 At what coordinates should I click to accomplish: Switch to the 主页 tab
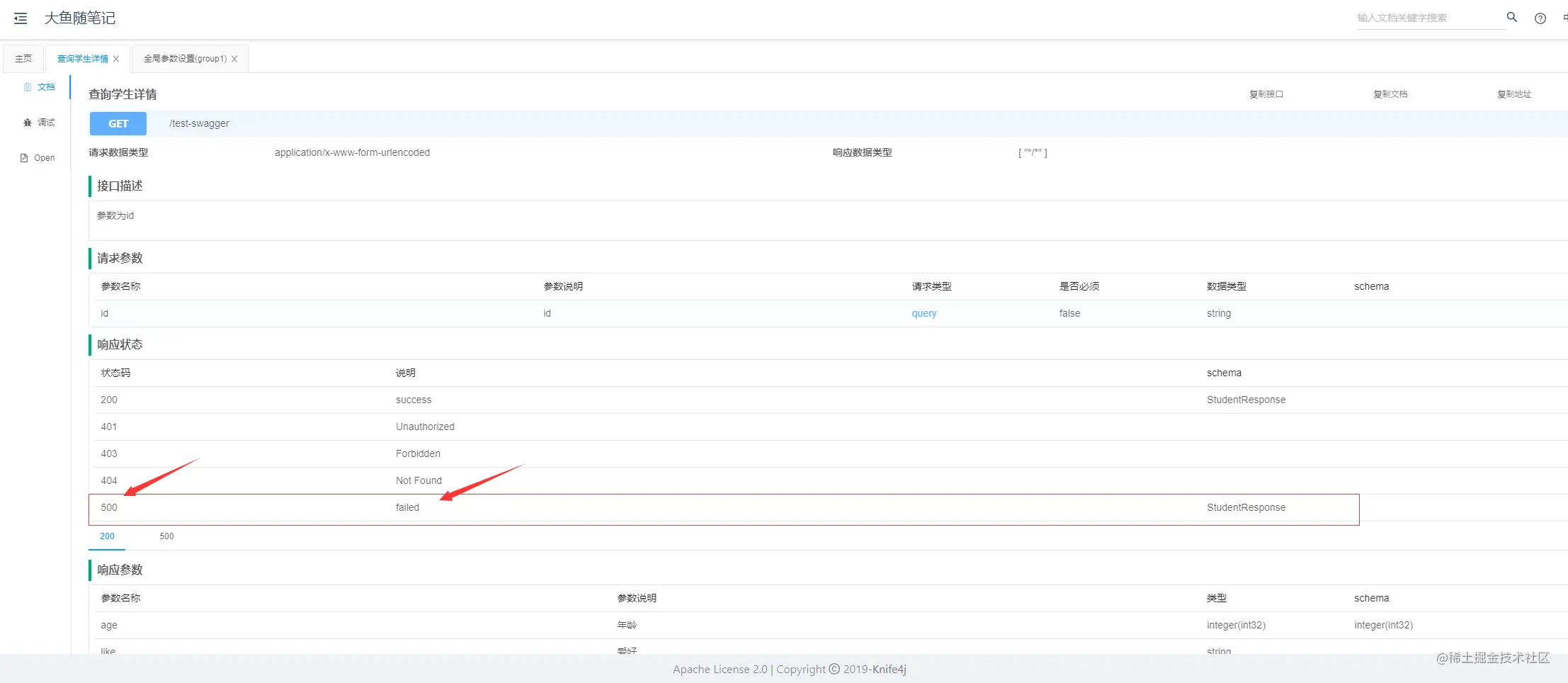23,59
